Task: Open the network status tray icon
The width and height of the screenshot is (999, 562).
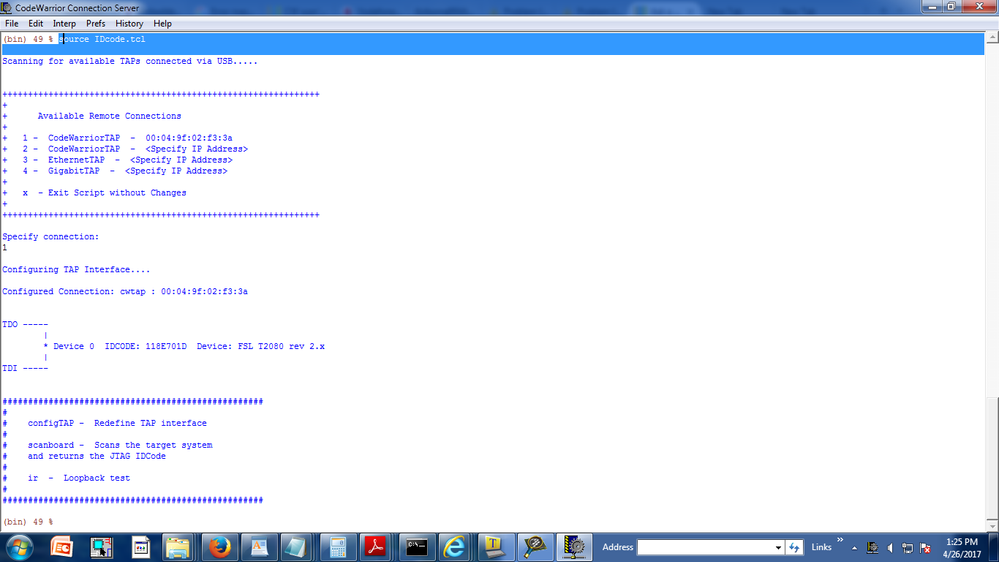Action: coord(908,548)
